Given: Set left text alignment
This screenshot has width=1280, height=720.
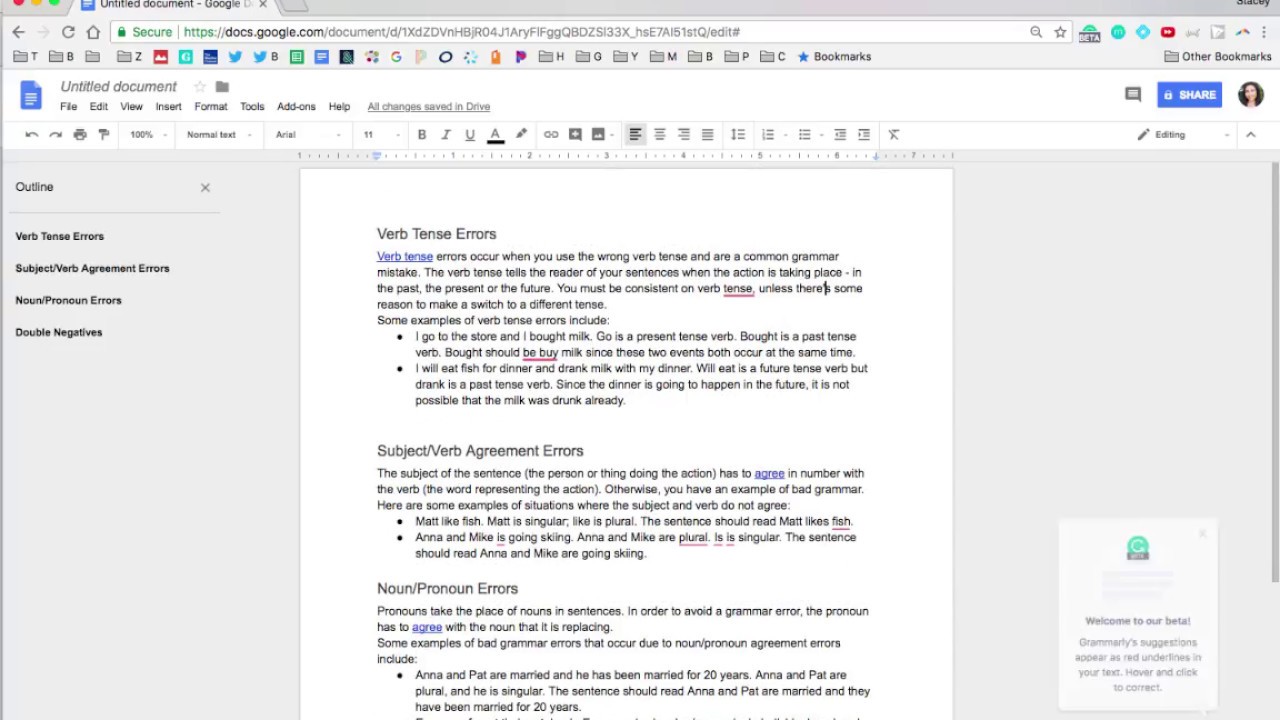Looking at the screenshot, I should pyautogui.click(x=635, y=135).
